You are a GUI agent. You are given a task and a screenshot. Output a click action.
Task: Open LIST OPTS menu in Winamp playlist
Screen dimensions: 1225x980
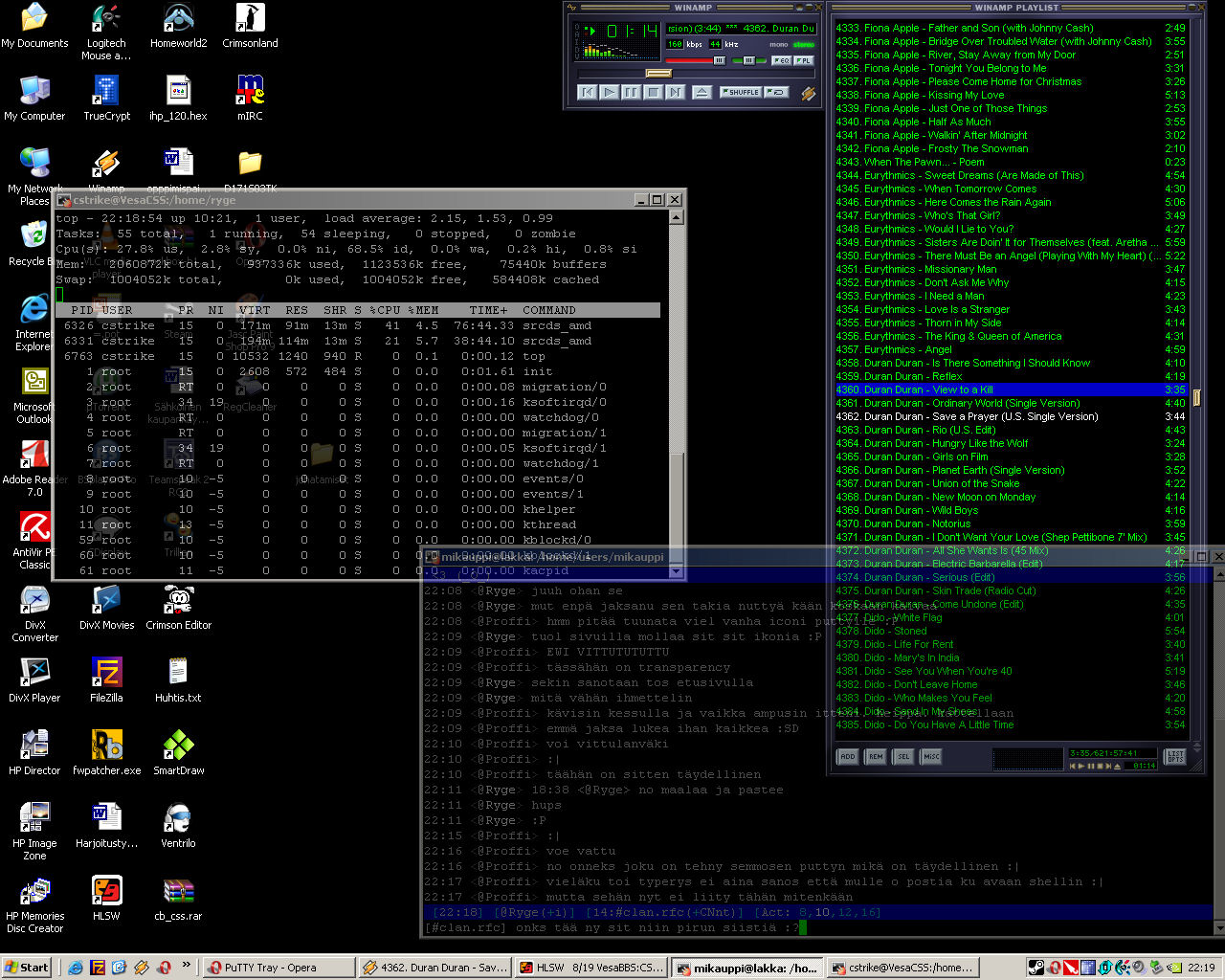coord(1175,756)
